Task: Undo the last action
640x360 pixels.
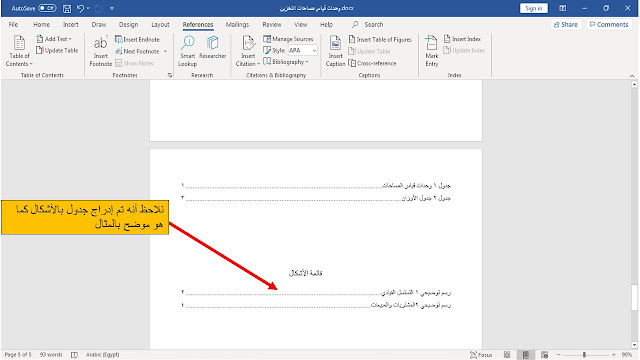Action: tap(80, 8)
